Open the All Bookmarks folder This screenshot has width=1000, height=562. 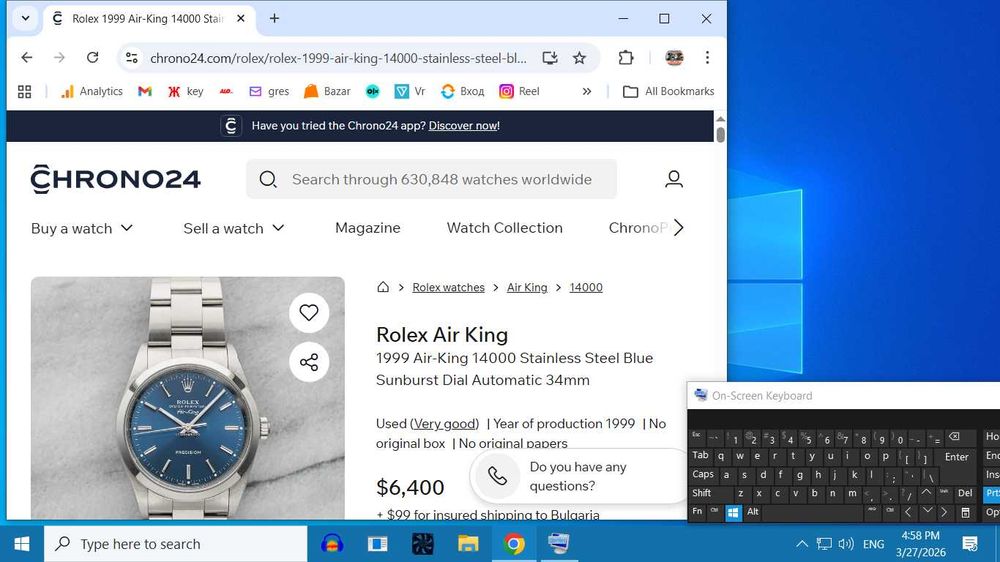668,92
